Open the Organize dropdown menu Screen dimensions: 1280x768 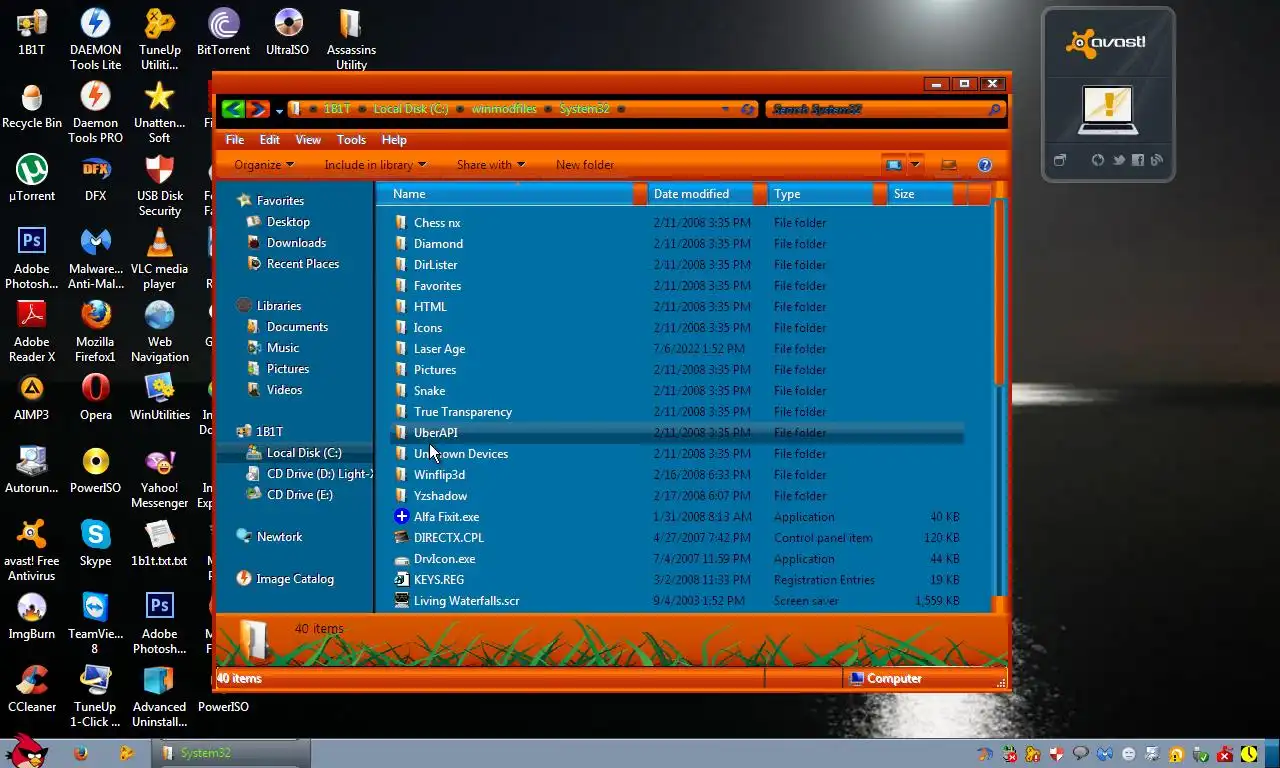tap(264, 165)
